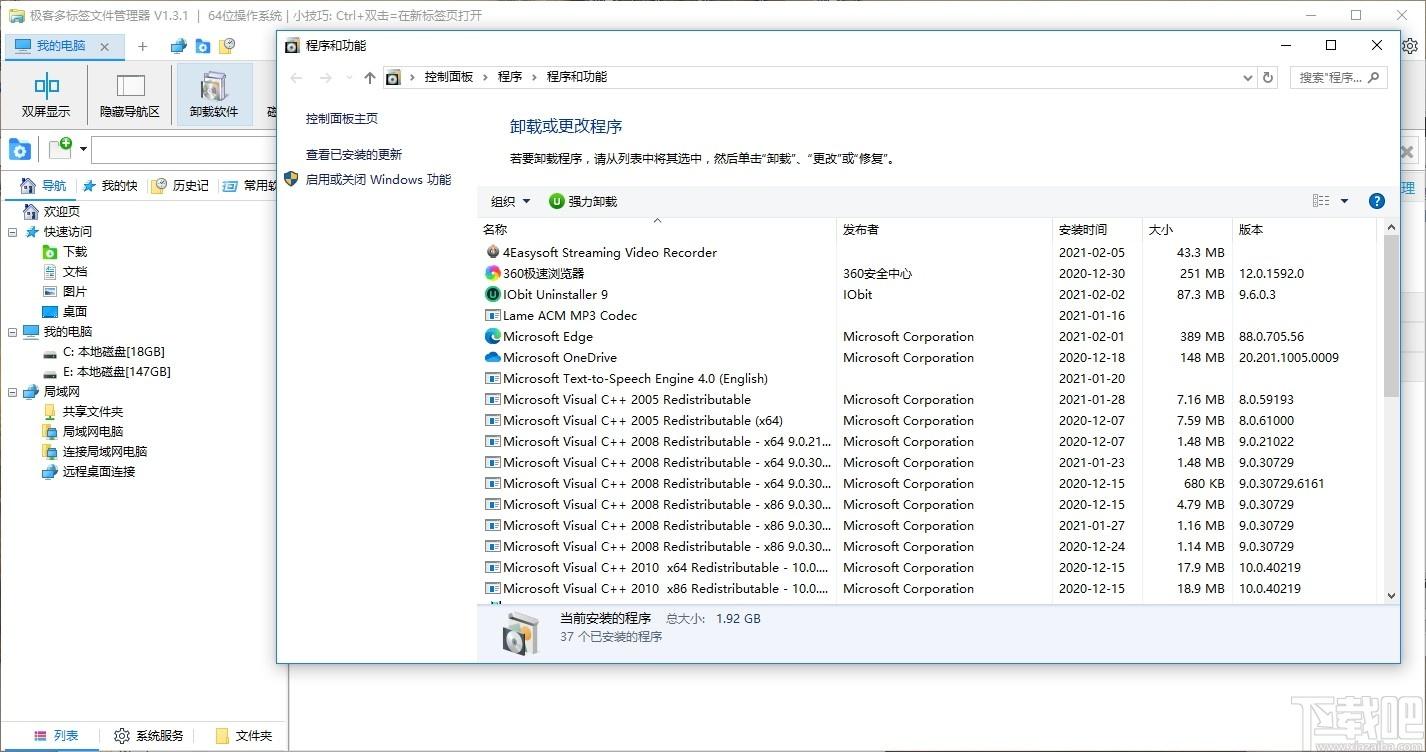
Task: Switch to the 列表 bottom tab
Action: (x=56, y=736)
